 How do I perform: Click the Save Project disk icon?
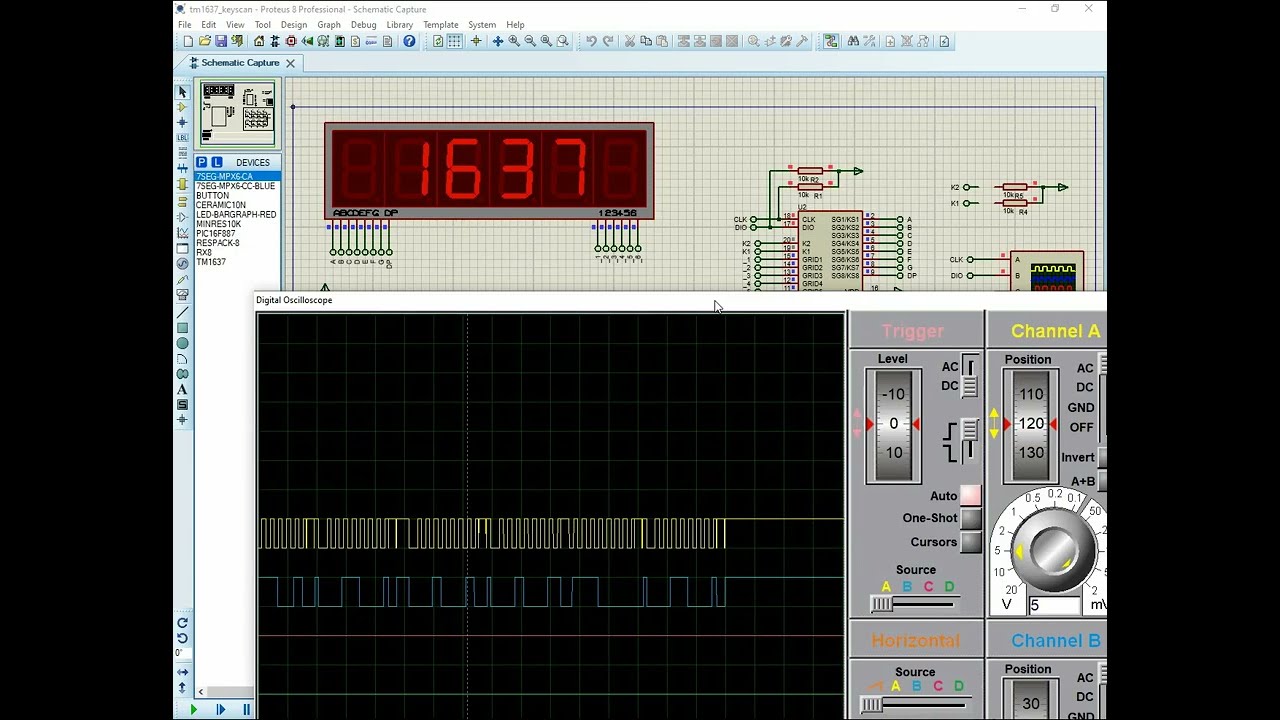(220, 41)
